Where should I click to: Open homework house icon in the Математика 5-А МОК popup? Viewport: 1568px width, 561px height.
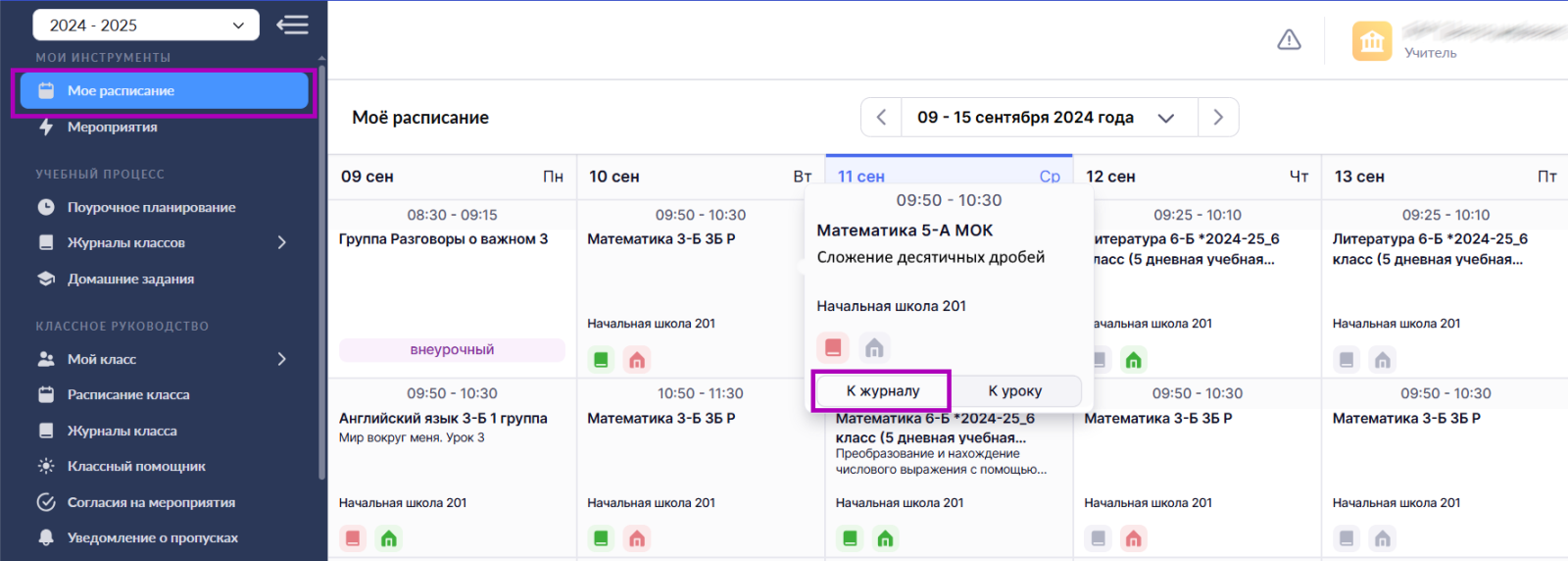[874, 347]
